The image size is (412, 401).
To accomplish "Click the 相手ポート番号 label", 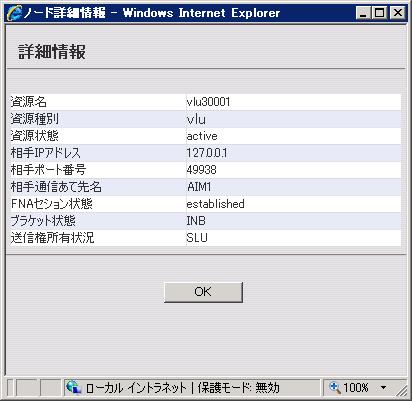I will (48, 170).
